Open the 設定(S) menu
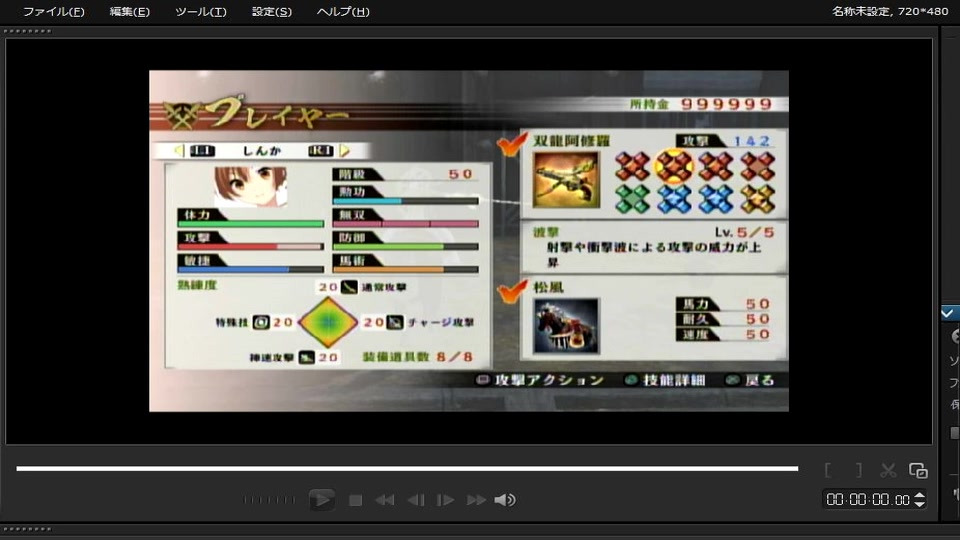Image resolution: width=960 pixels, height=540 pixels. [x=271, y=12]
